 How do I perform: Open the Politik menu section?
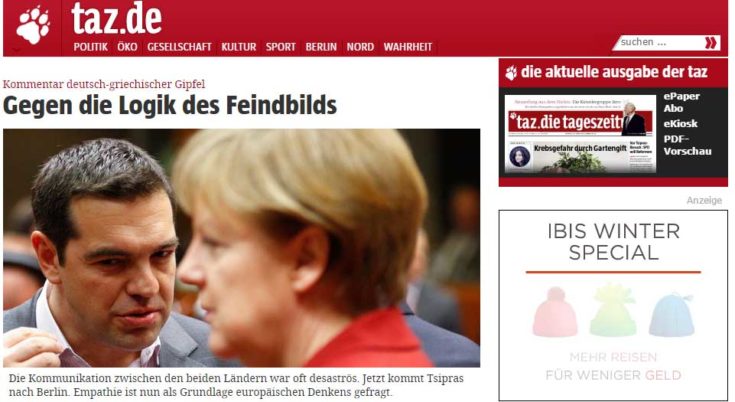click(90, 47)
